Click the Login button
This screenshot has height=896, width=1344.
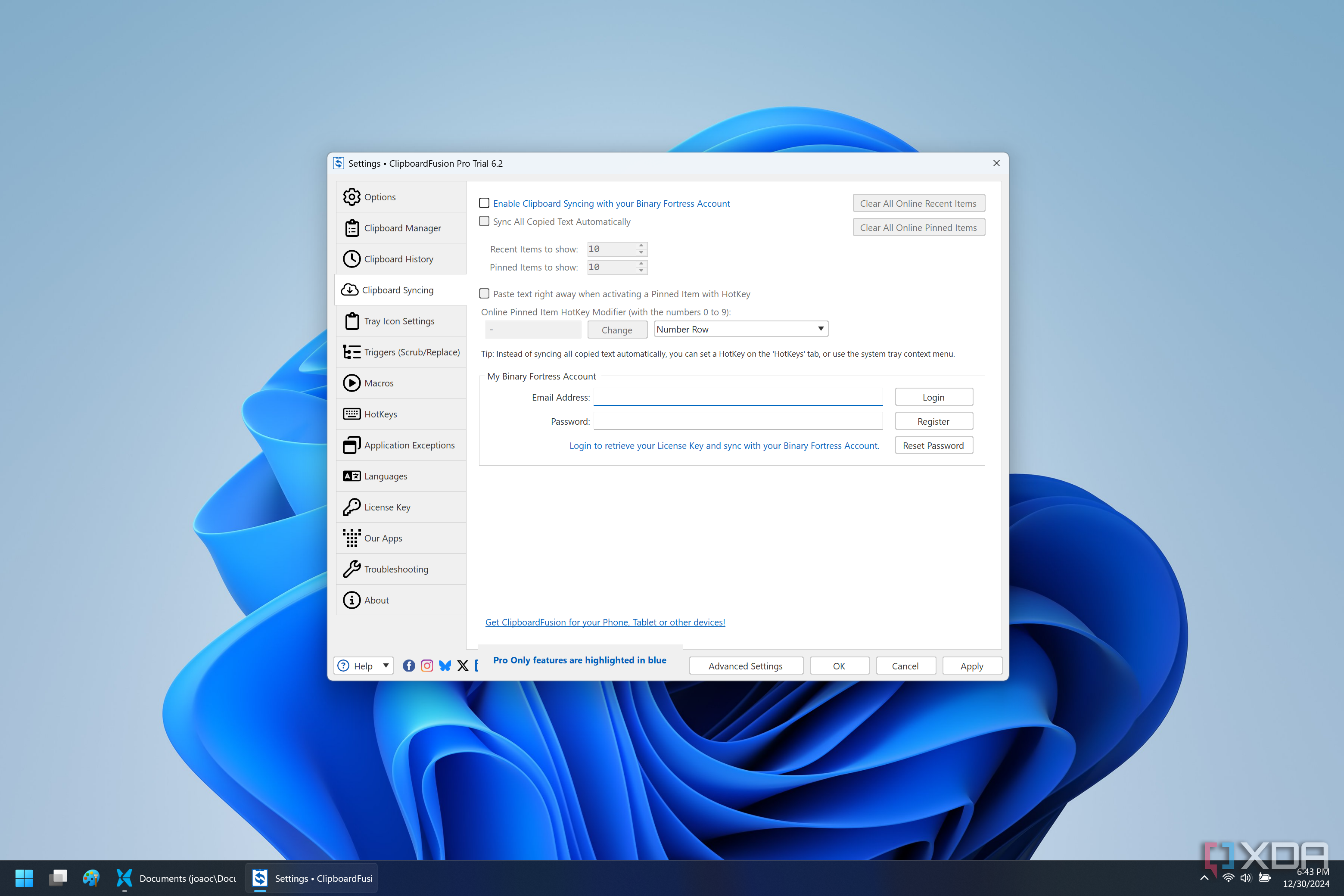(934, 397)
